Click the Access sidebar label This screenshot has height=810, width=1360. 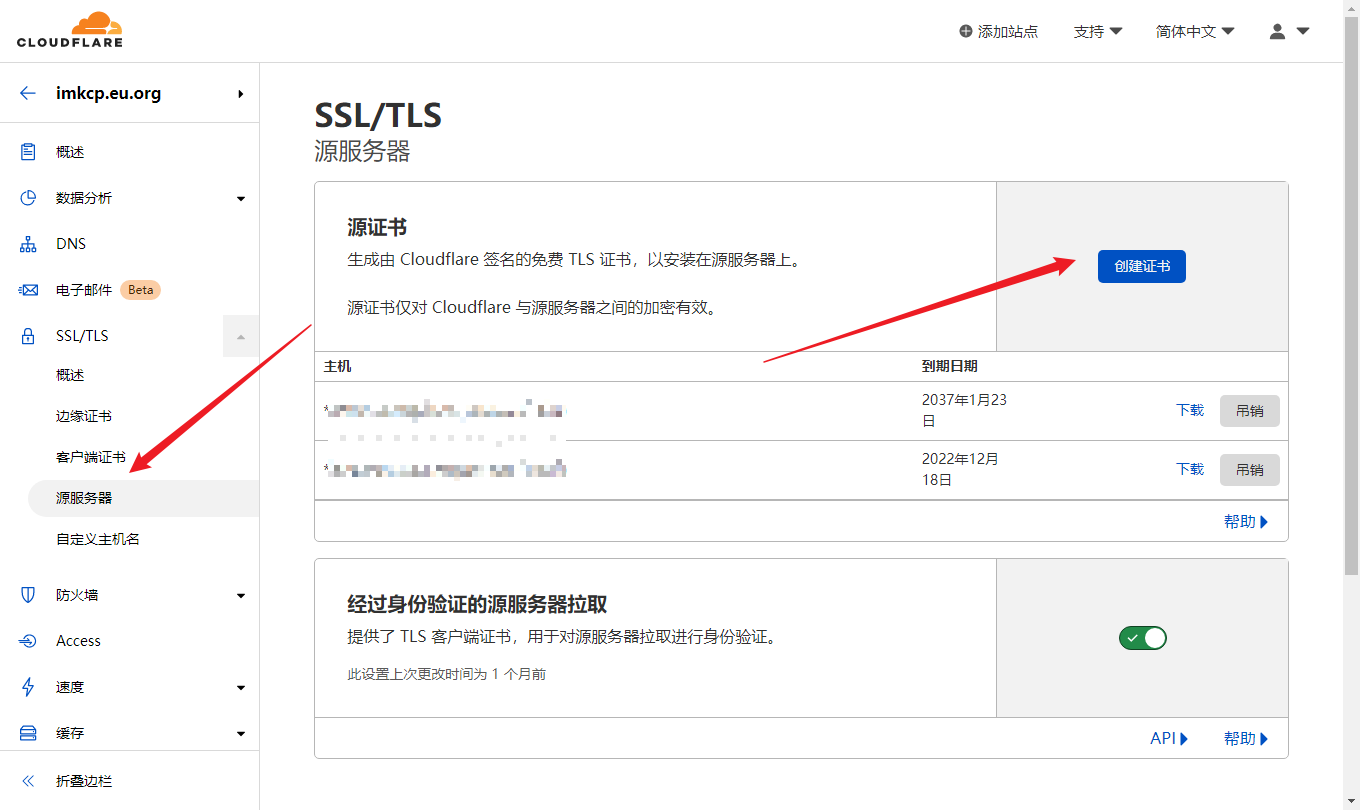[x=78, y=641]
